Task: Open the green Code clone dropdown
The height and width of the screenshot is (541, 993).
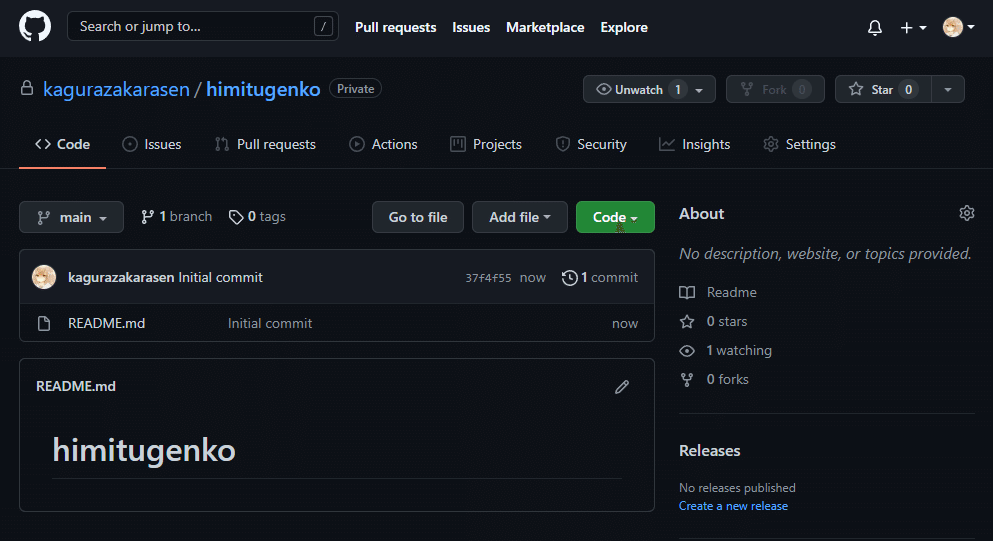Action: point(615,217)
